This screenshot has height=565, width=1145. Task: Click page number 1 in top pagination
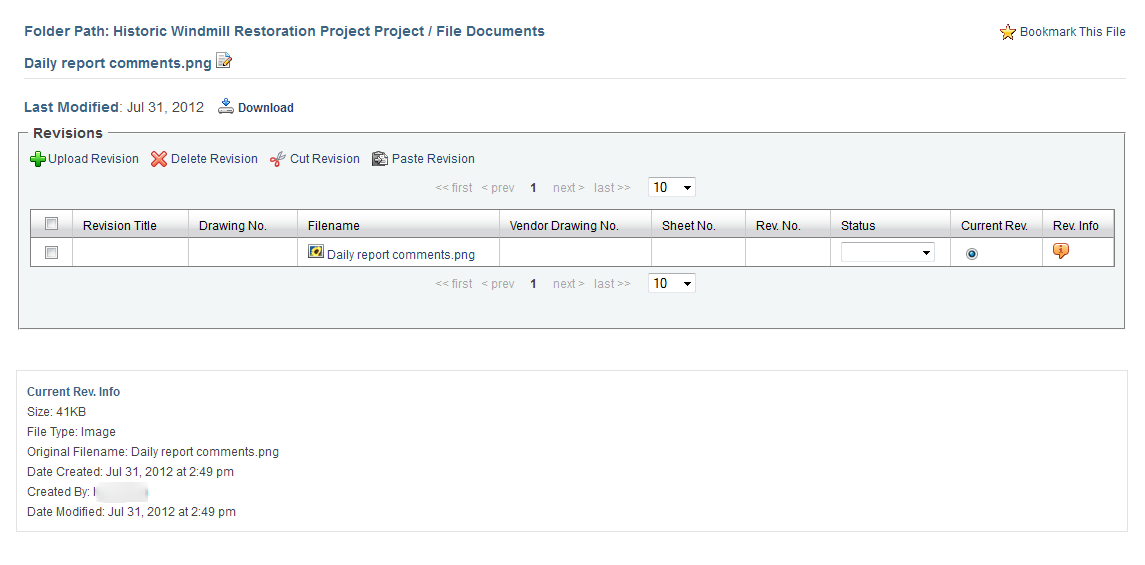(533, 188)
